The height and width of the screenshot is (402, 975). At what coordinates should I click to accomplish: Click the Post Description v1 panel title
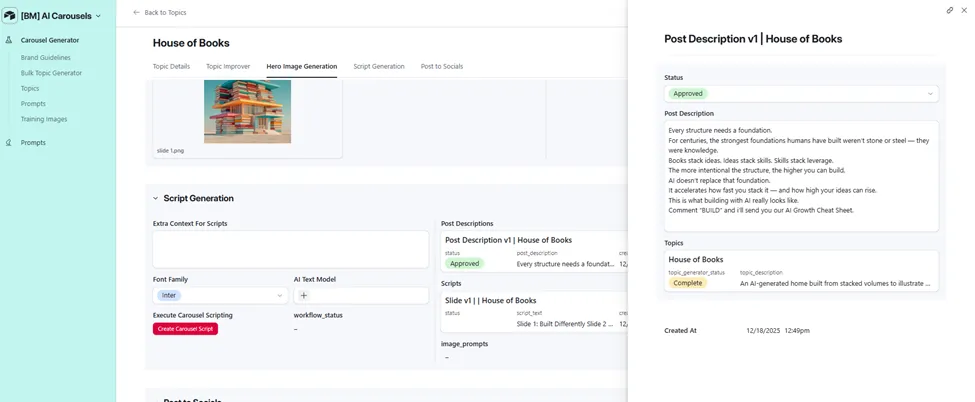pos(753,39)
